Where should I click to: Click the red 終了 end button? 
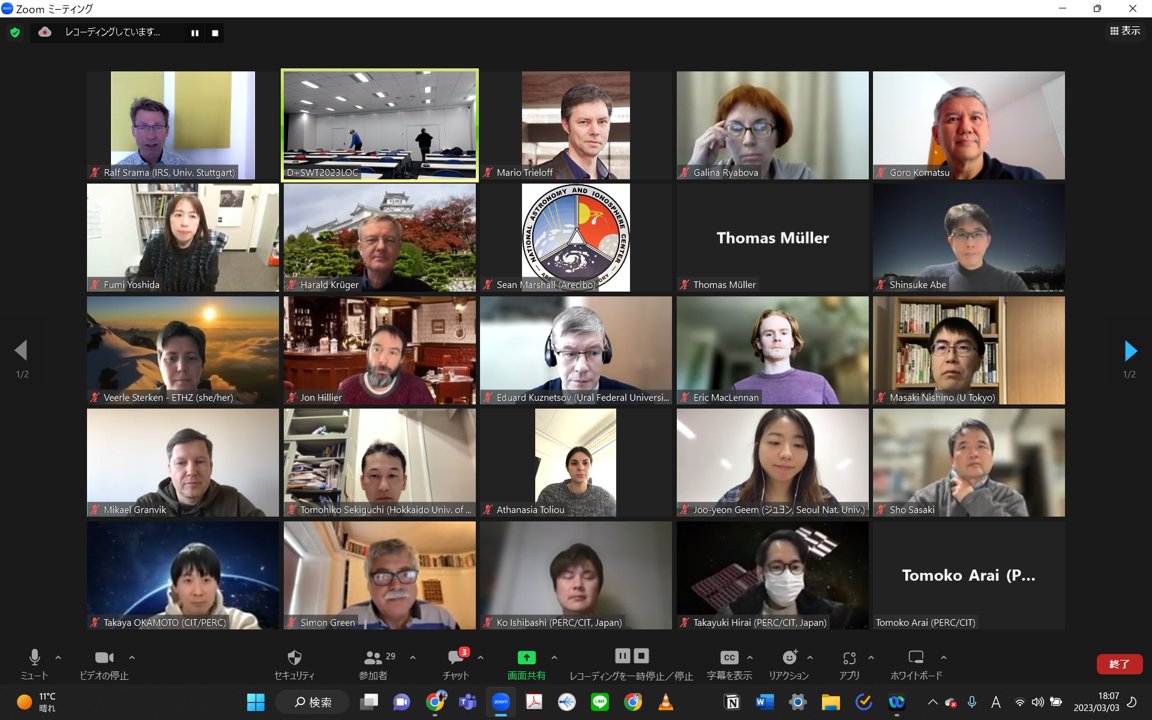(x=1119, y=664)
